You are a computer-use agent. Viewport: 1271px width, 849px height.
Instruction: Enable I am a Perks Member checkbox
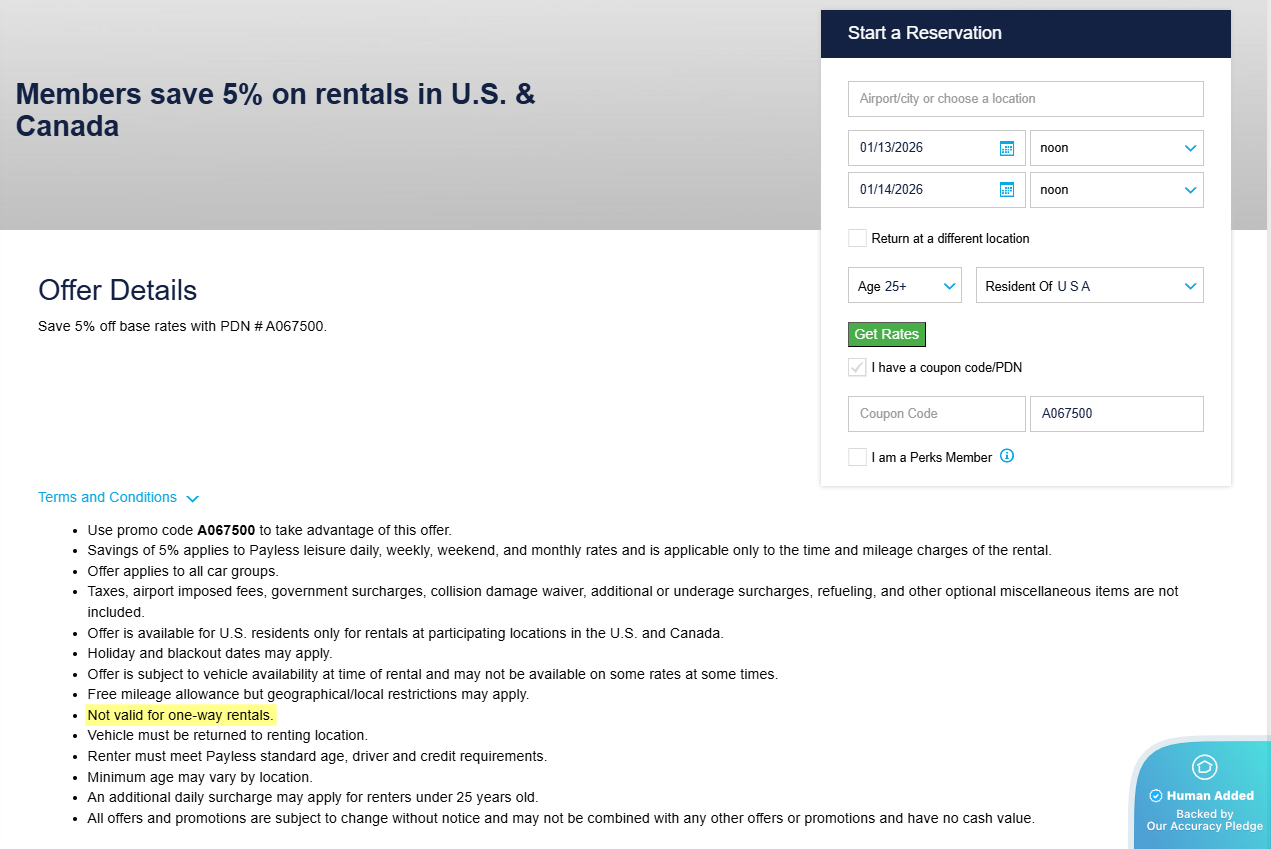click(858, 457)
